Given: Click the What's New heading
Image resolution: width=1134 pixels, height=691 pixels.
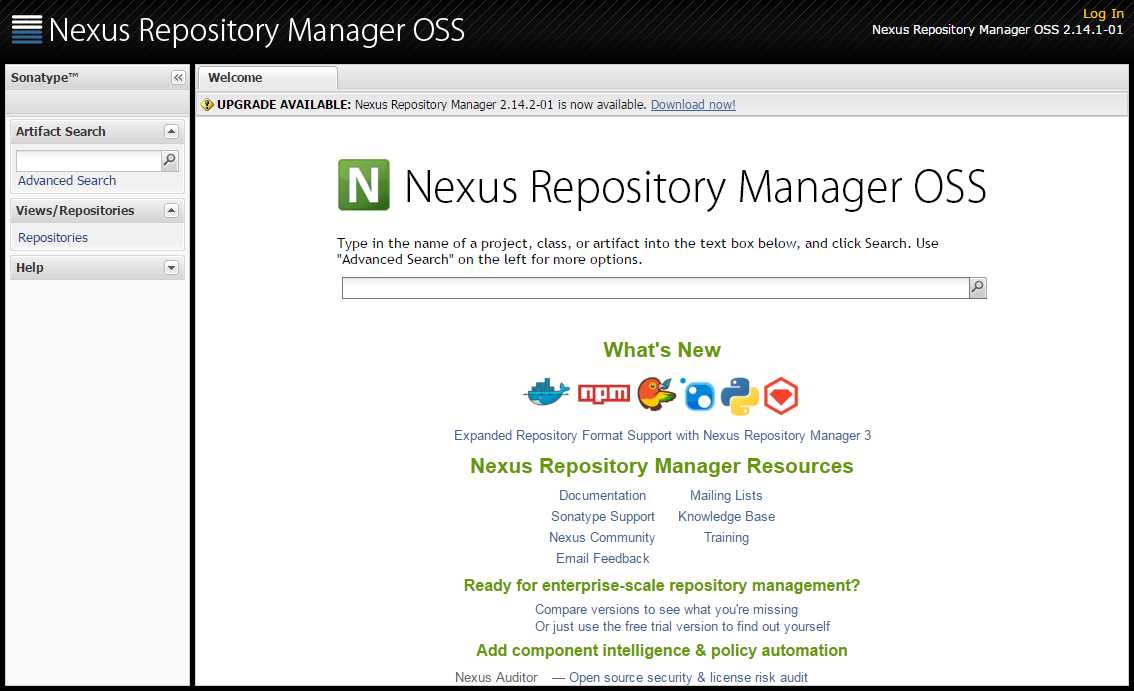Looking at the screenshot, I should tap(662, 350).
